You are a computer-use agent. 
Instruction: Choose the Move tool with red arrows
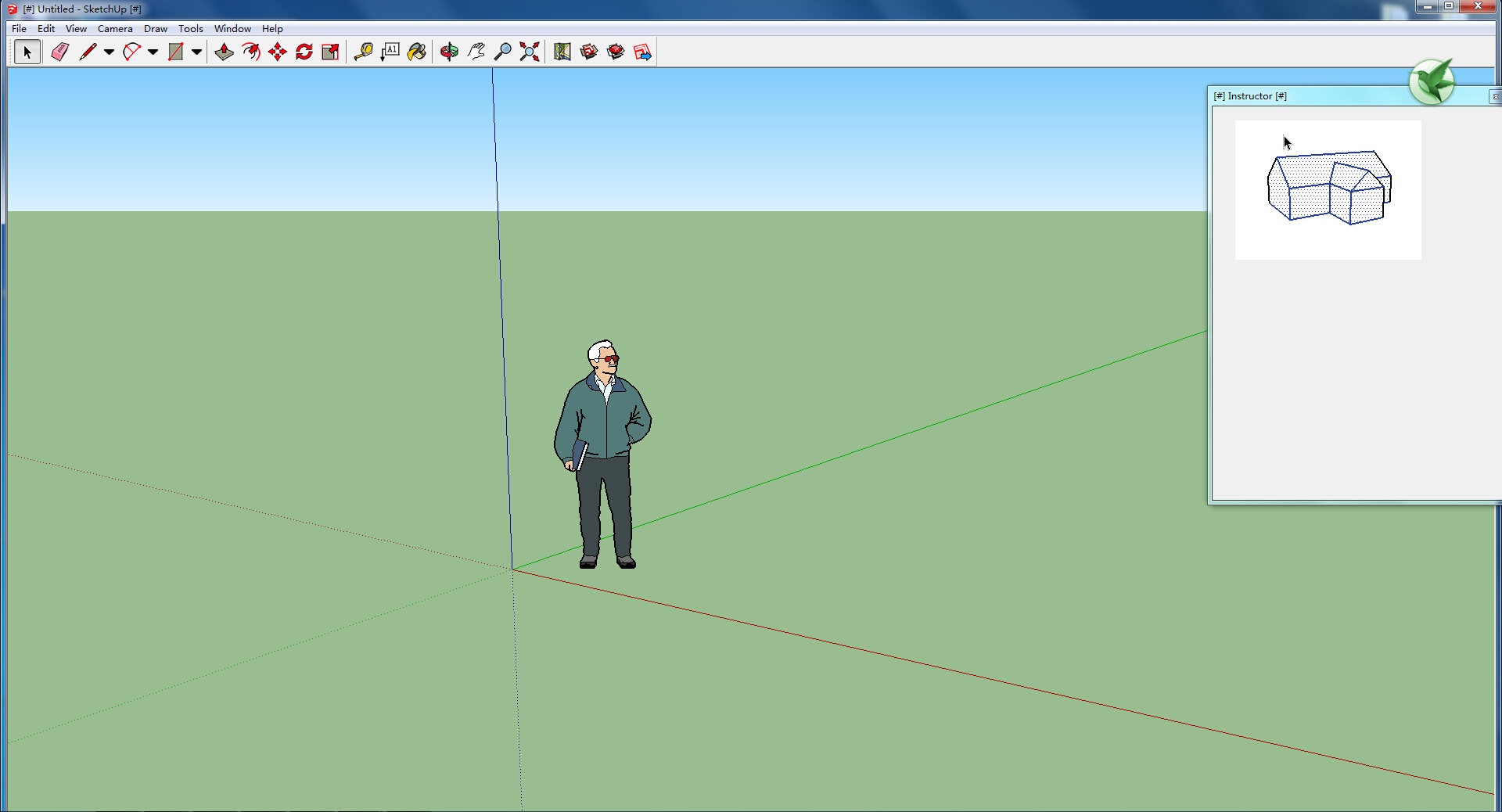[x=278, y=52]
